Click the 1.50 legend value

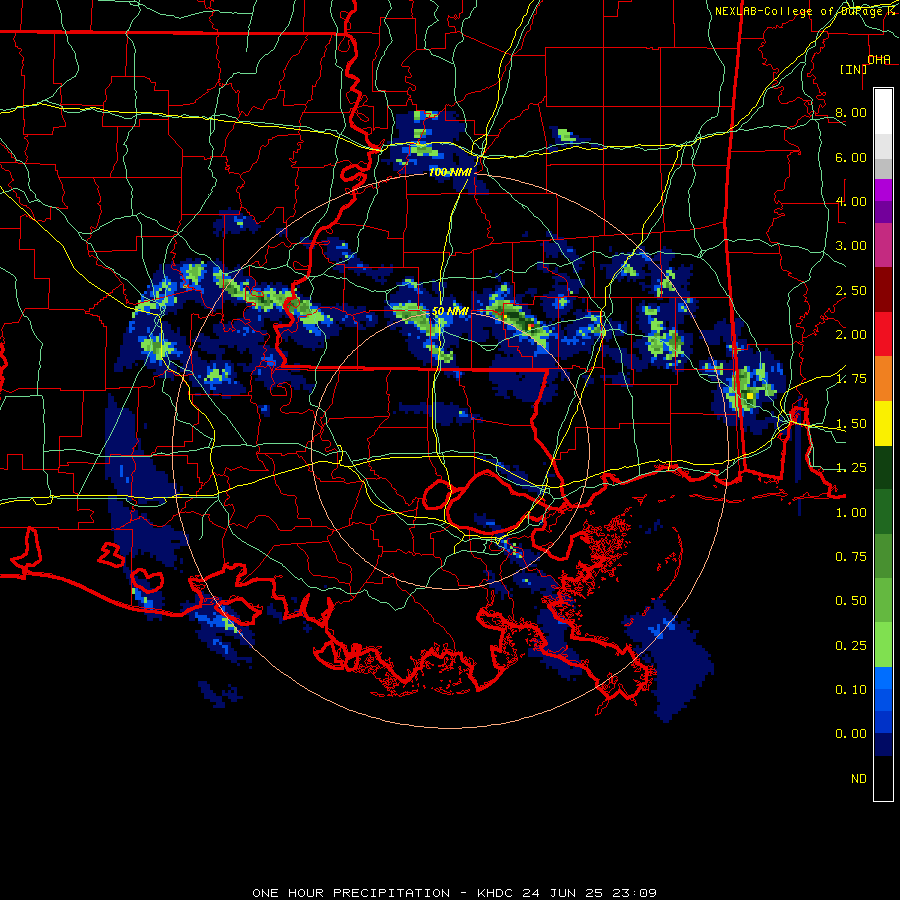[851, 424]
